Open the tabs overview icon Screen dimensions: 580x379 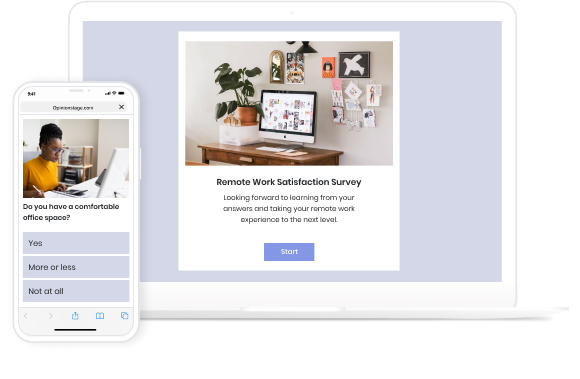(125, 315)
